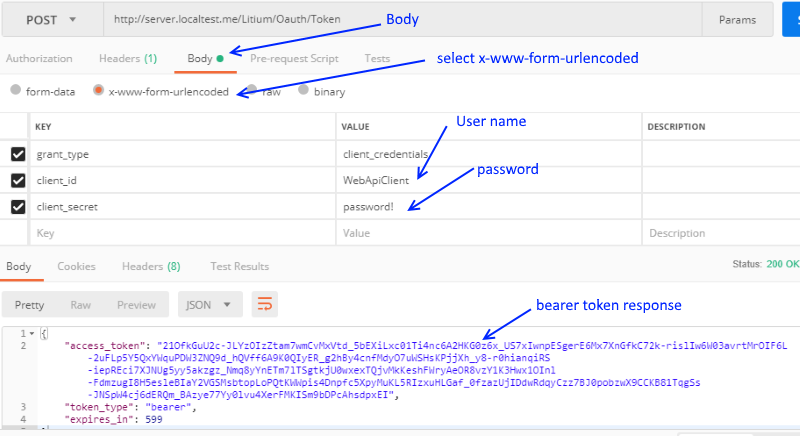Click the empty Key input field

pyautogui.click(x=183, y=233)
